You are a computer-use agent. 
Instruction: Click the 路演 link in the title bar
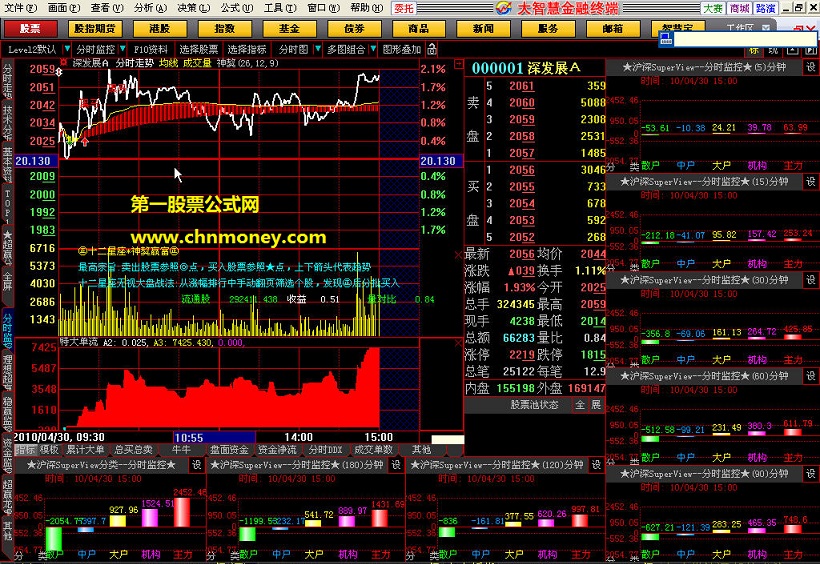click(x=765, y=8)
